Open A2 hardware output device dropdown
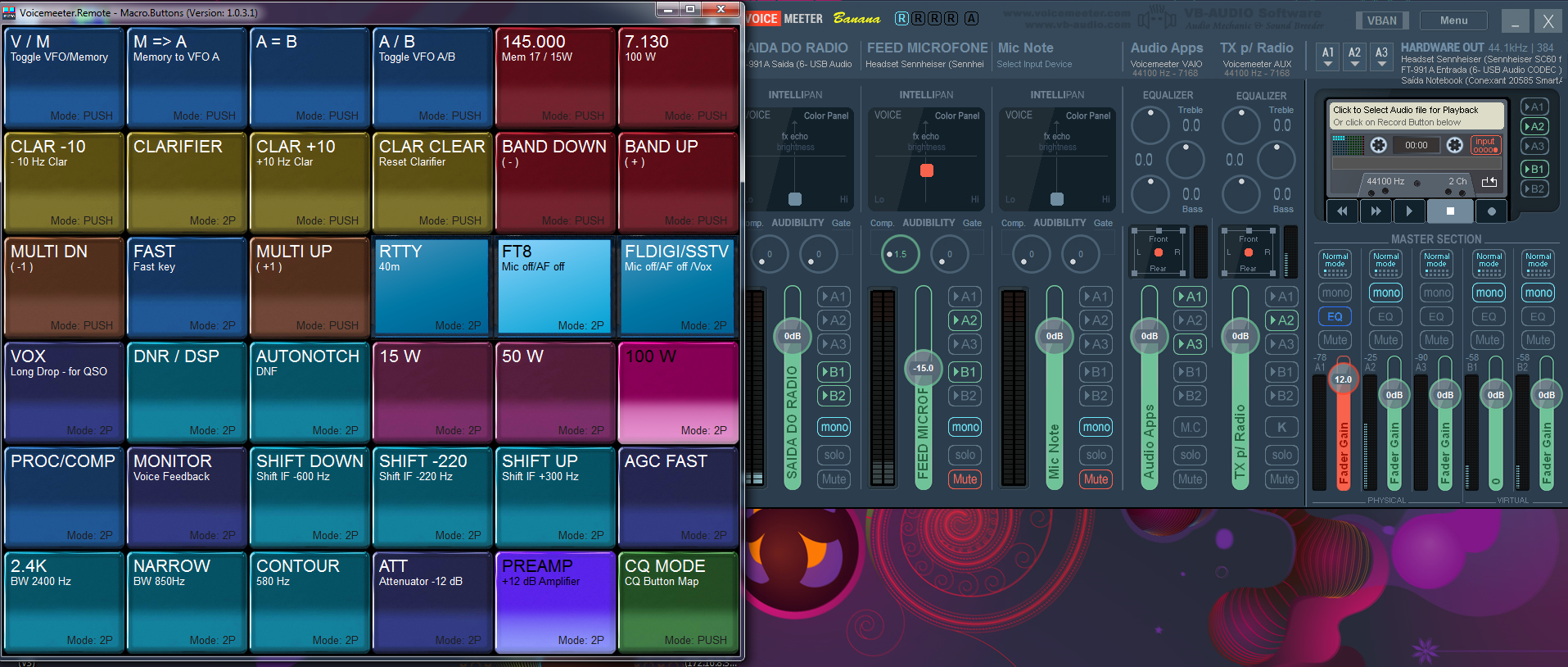1568x667 pixels. (x=1355, y=57)
